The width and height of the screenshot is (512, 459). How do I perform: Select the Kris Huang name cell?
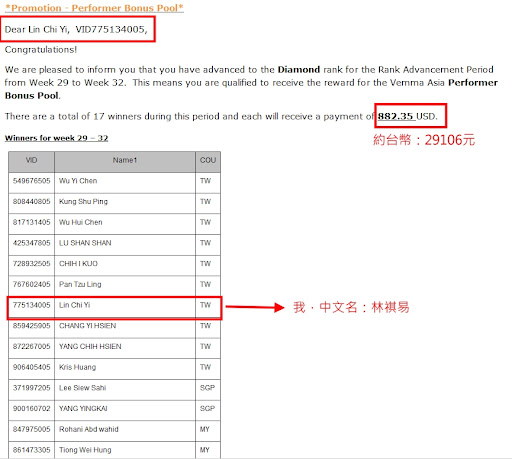click(125, 368)
